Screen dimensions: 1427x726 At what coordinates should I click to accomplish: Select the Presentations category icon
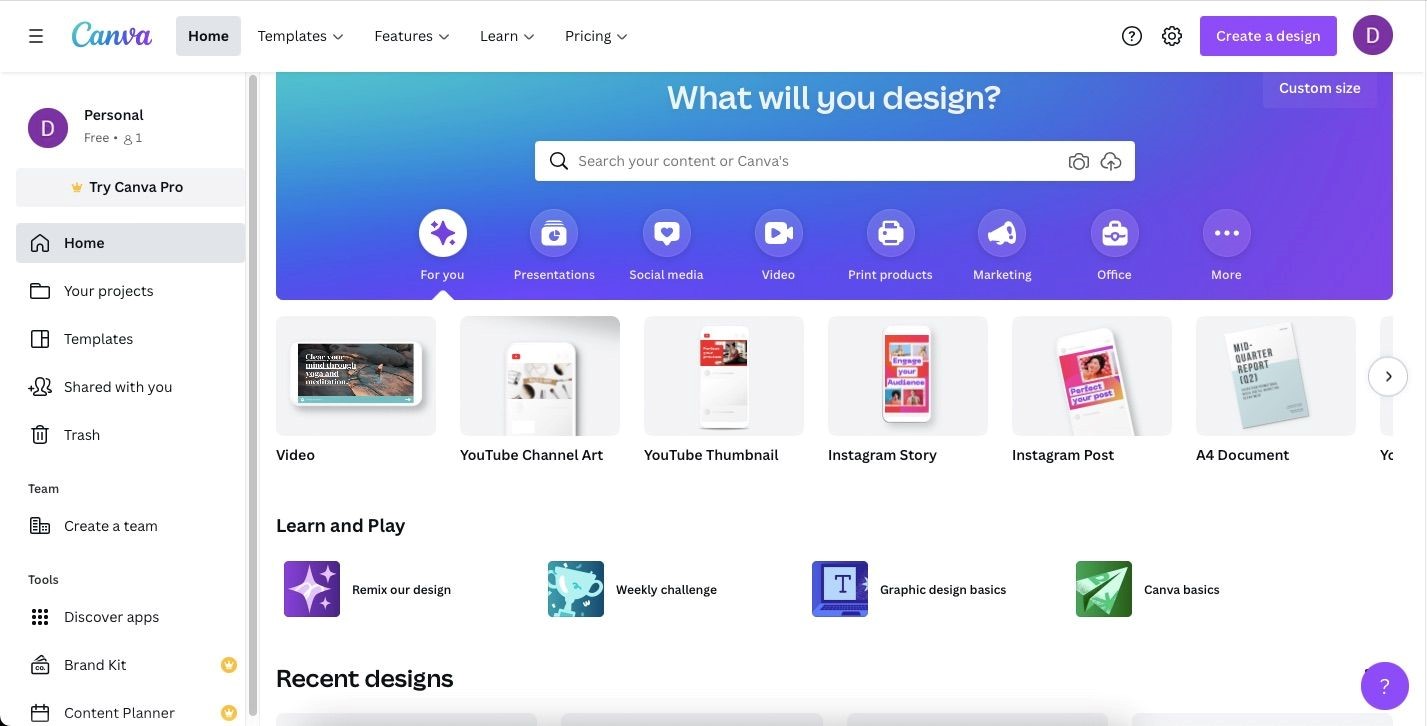(554, 233)
